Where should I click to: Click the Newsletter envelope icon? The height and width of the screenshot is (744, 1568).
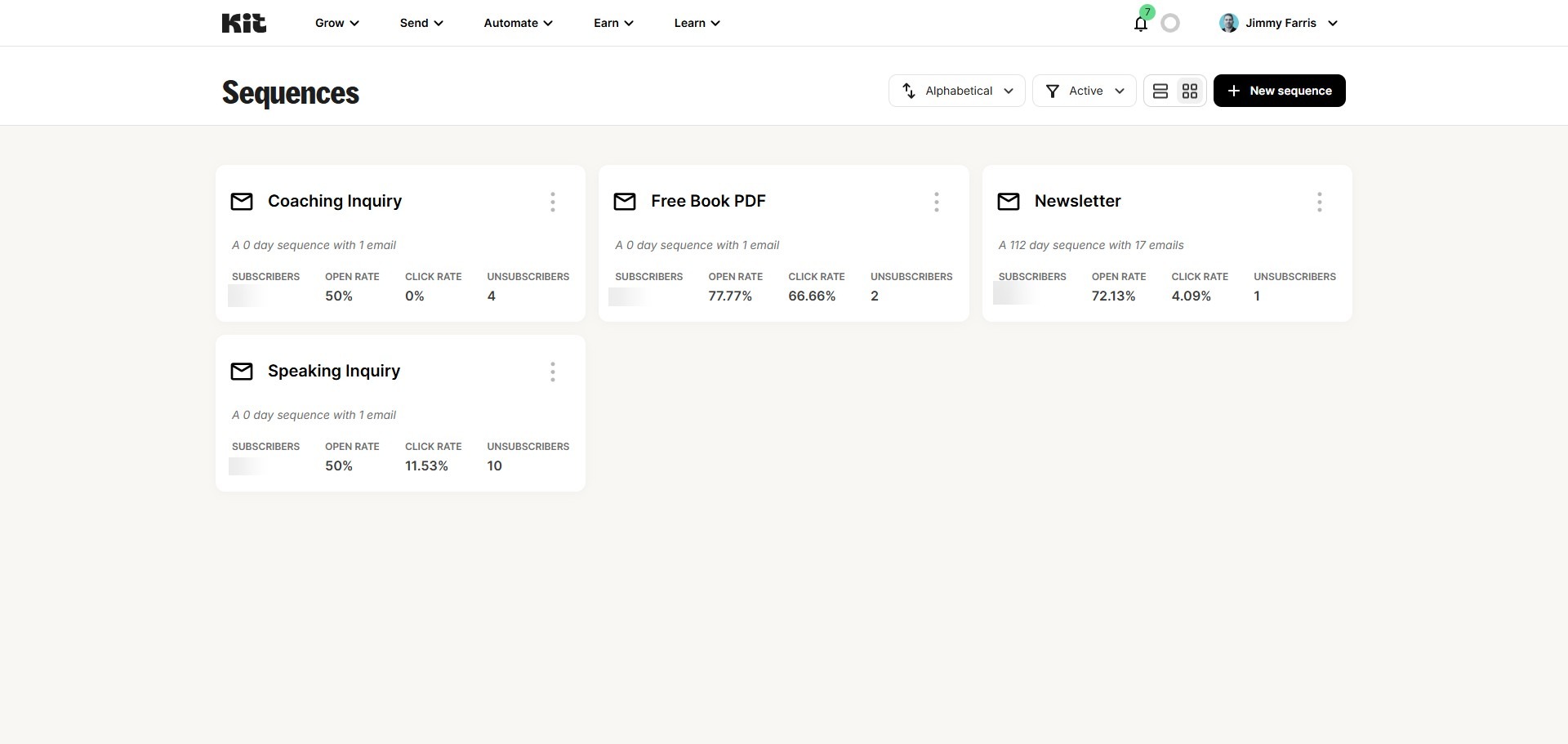coord(1009,202)
